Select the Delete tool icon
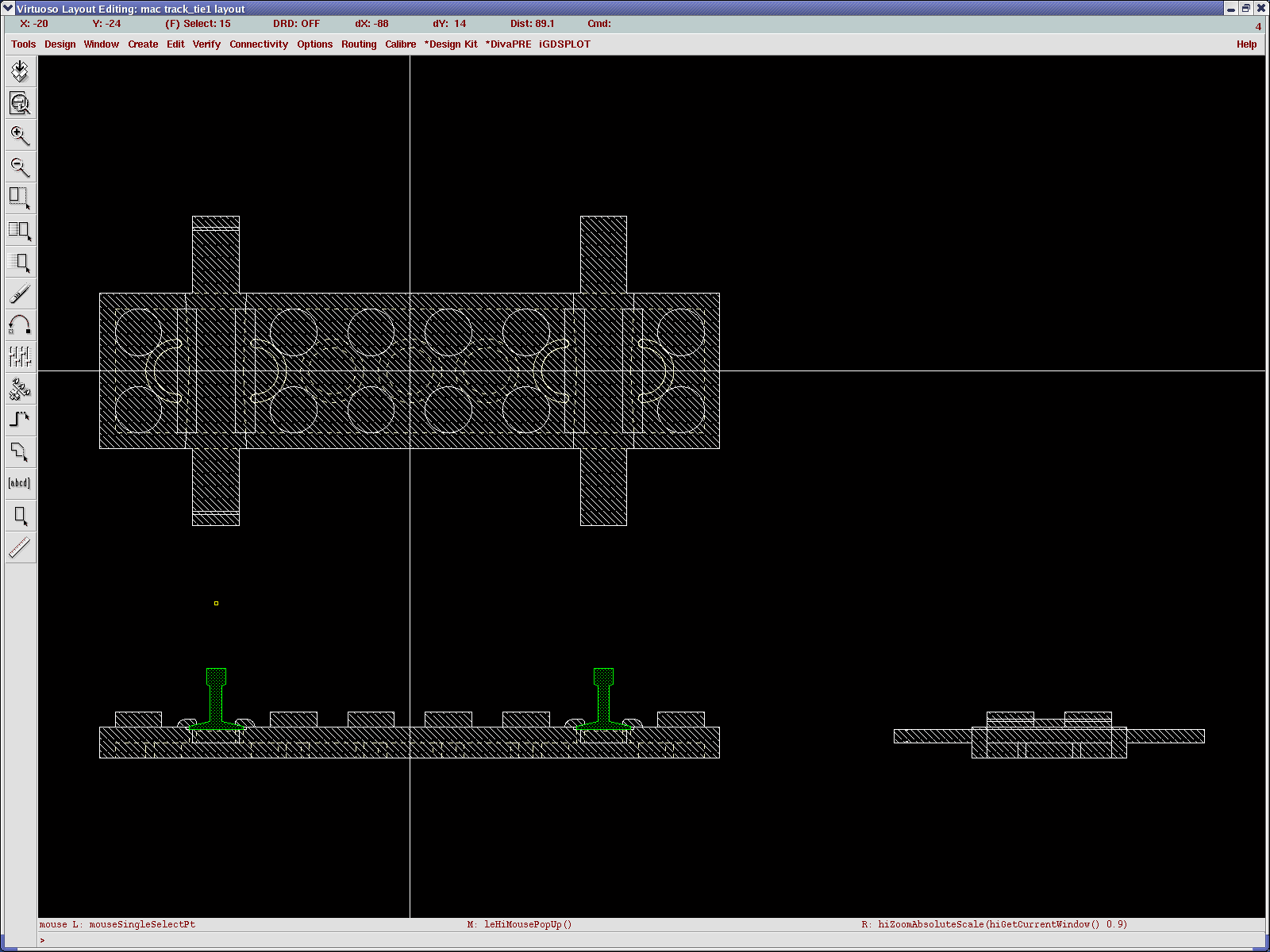 20,294
